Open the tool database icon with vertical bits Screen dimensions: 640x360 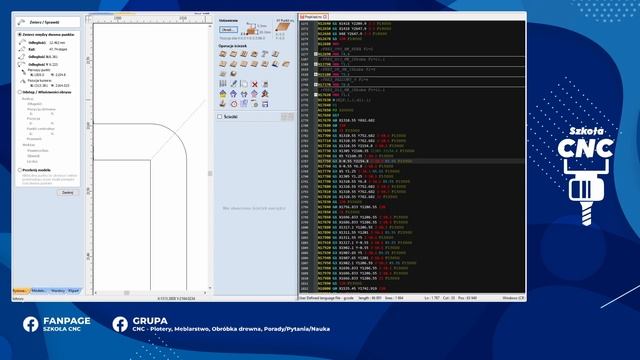coord(223,84)
